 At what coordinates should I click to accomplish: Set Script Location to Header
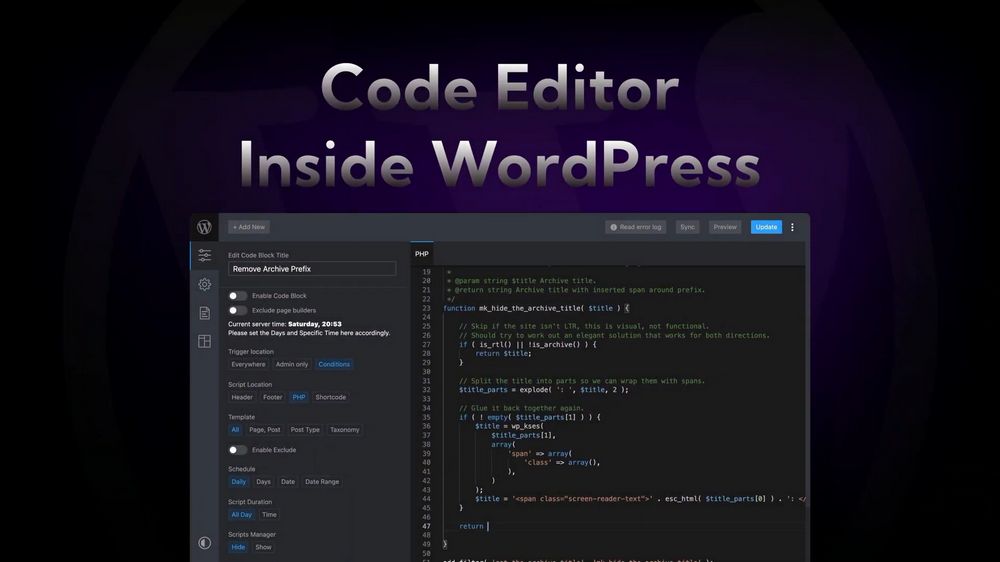pos(242,397)
